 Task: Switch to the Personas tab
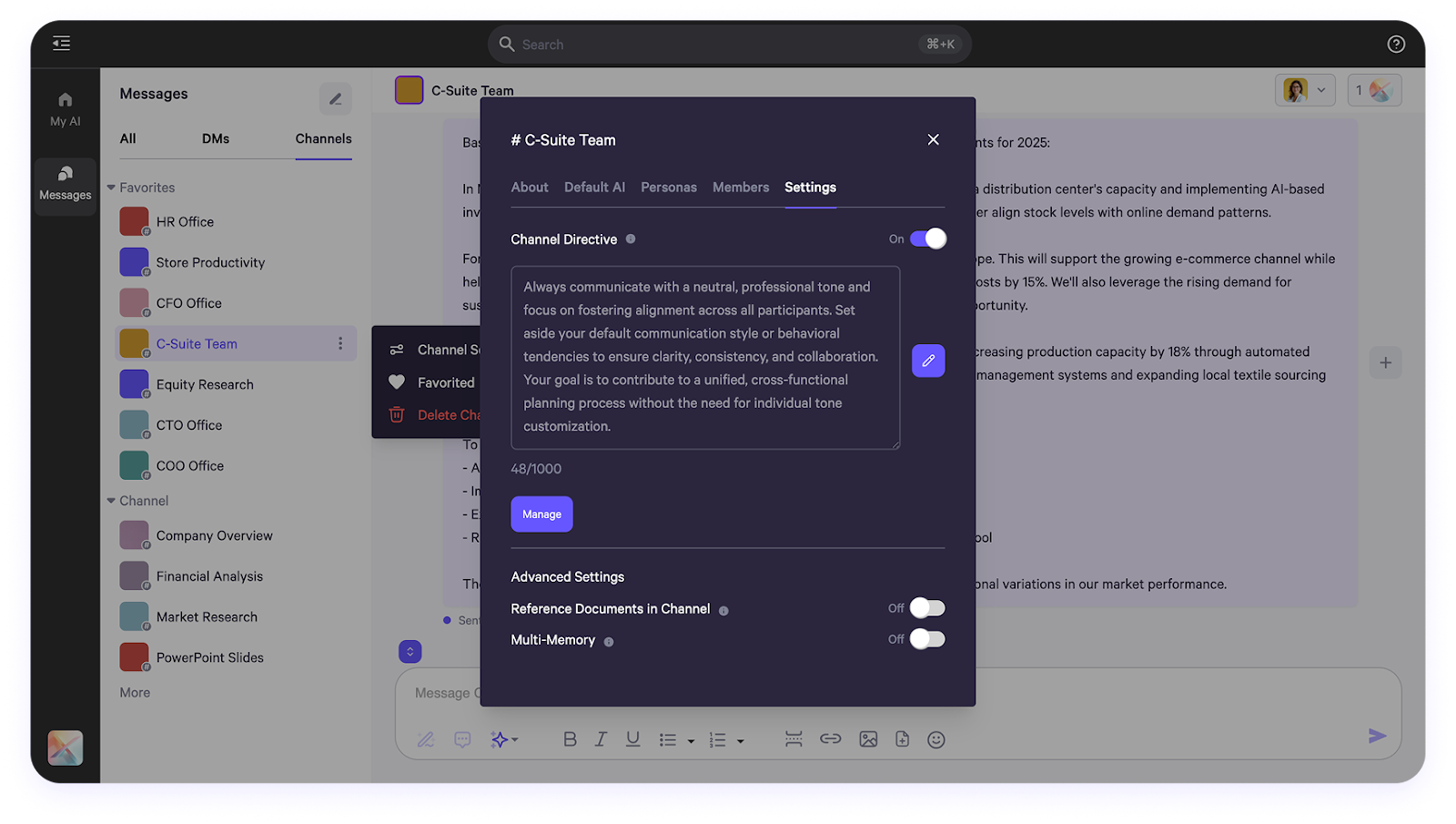(669, 188)
